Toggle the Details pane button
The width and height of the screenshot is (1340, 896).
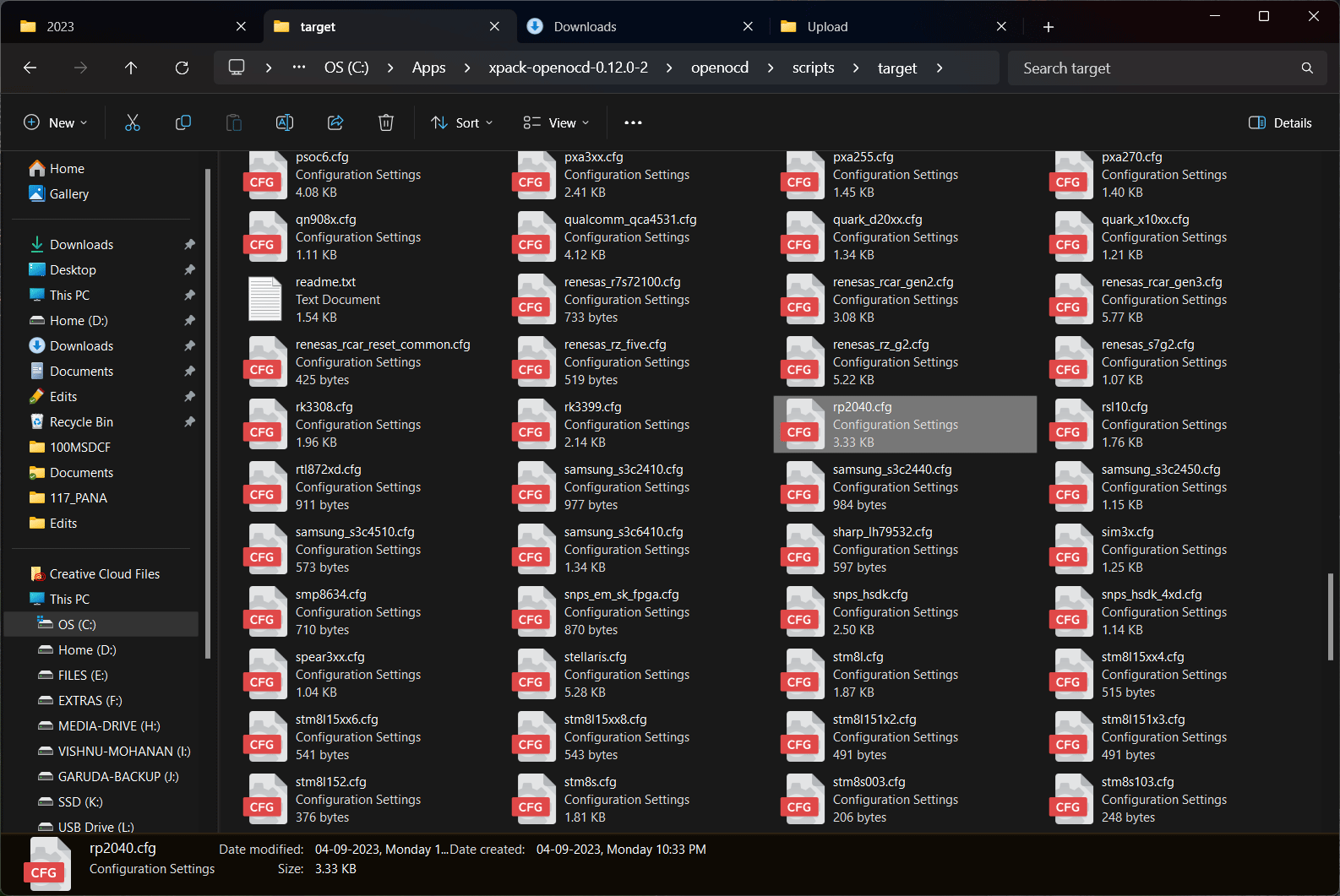[x=1280, y=122]
